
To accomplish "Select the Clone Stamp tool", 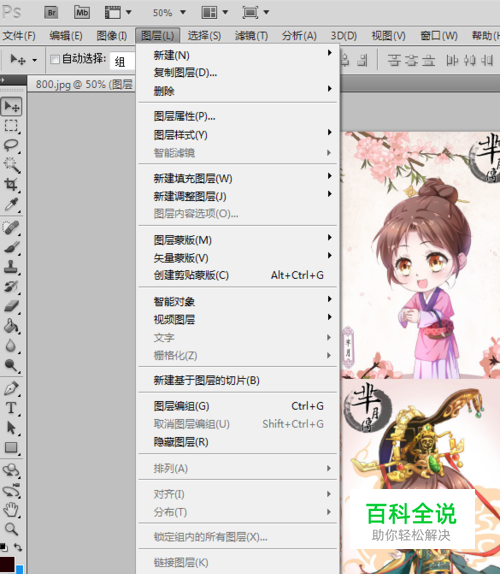I will [x=11, y=267].
